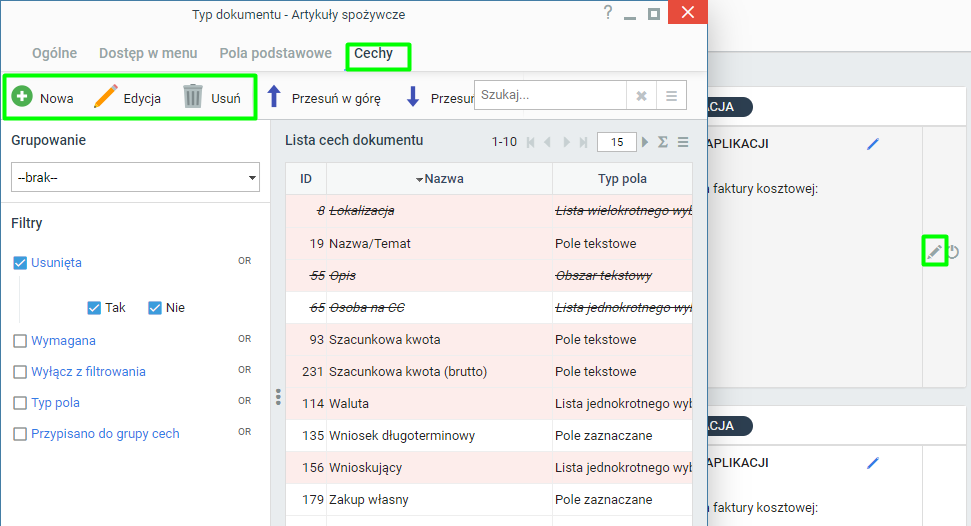Go to last page of feature list
The height and width of the screenshot is (526, 971).
(x=583, y=142)
